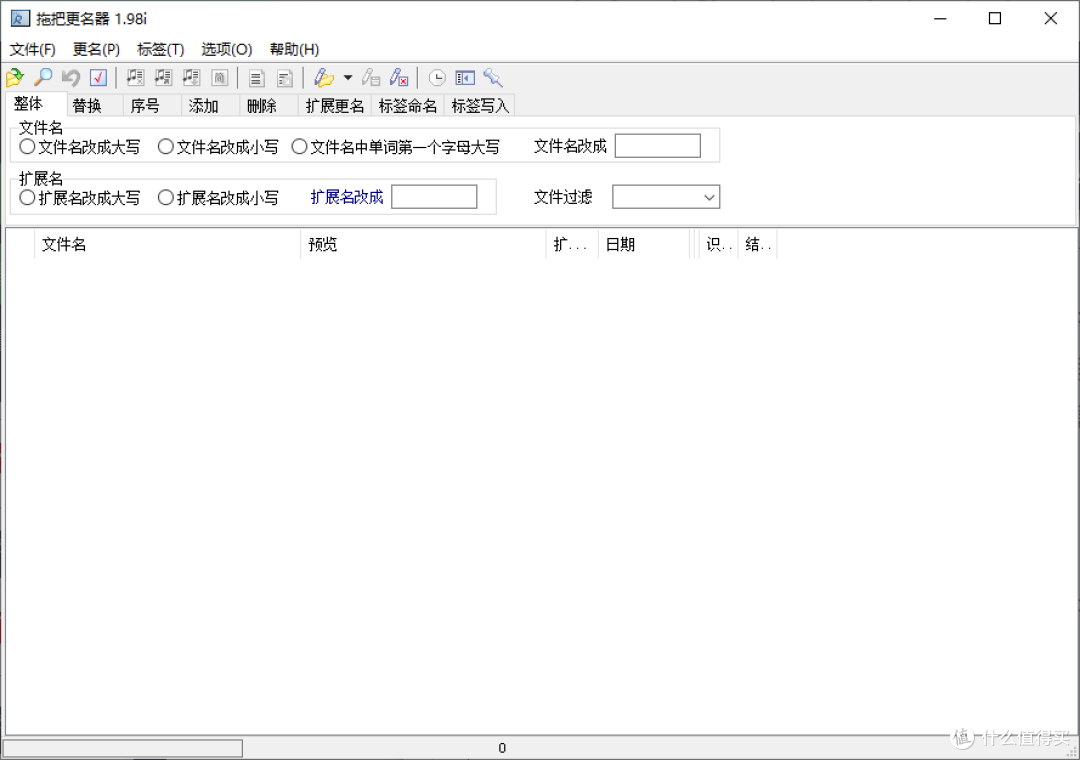Click the 文件名 column header
Image resolution: width=1080 pixels, height=760 pixels.
[x=167, y=244]
